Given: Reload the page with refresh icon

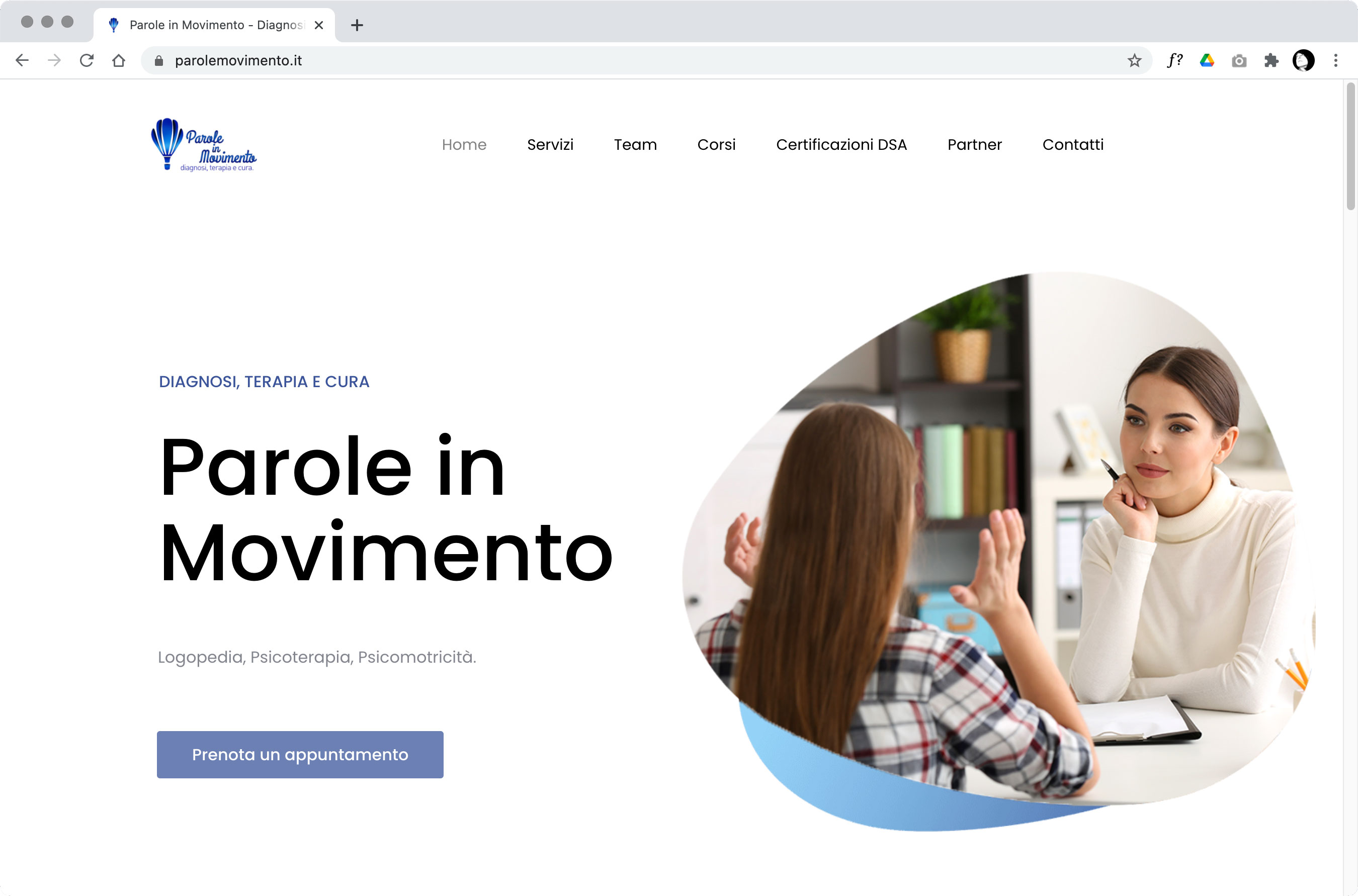Looking at the screenshot, I should [x=87, y=60].
